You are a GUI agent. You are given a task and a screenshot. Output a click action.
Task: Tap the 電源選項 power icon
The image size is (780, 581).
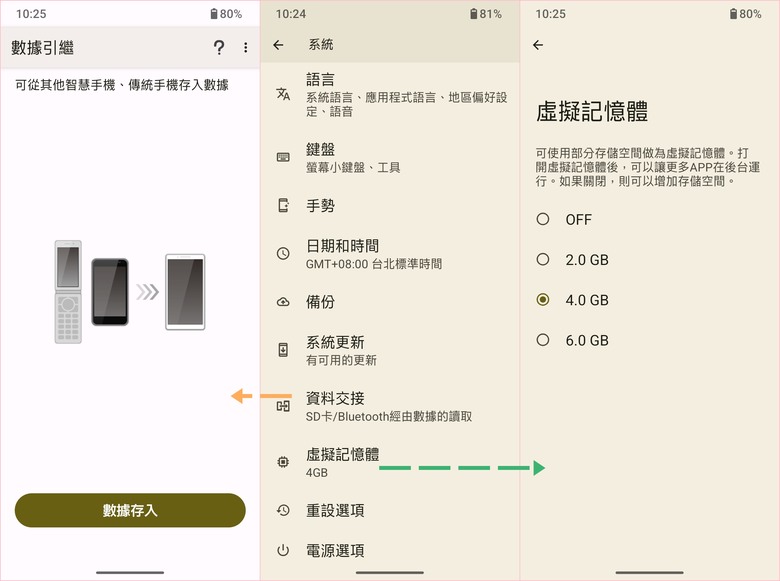(x=283, y=550)
